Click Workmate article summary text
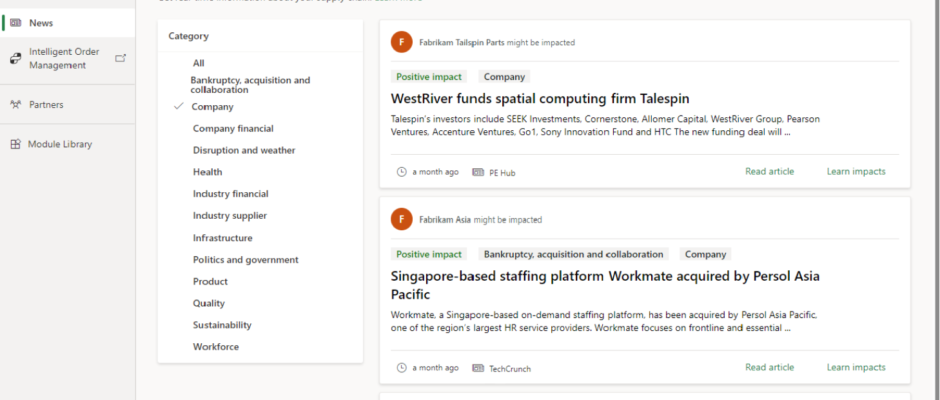940x400 pixels. 604,321
